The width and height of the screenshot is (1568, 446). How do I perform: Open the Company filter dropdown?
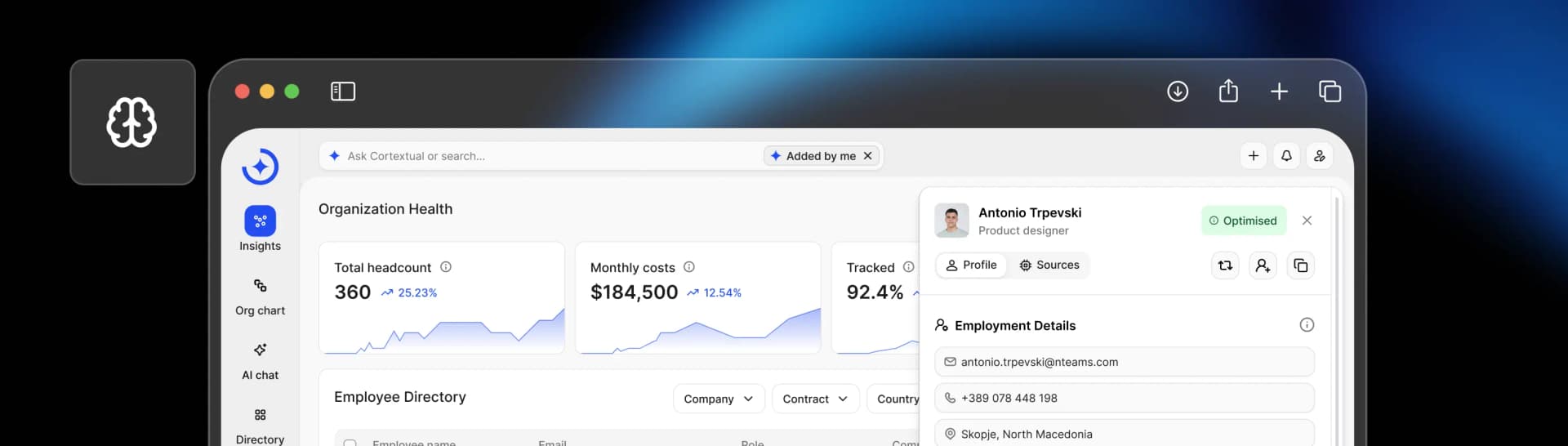pos(719,399)
